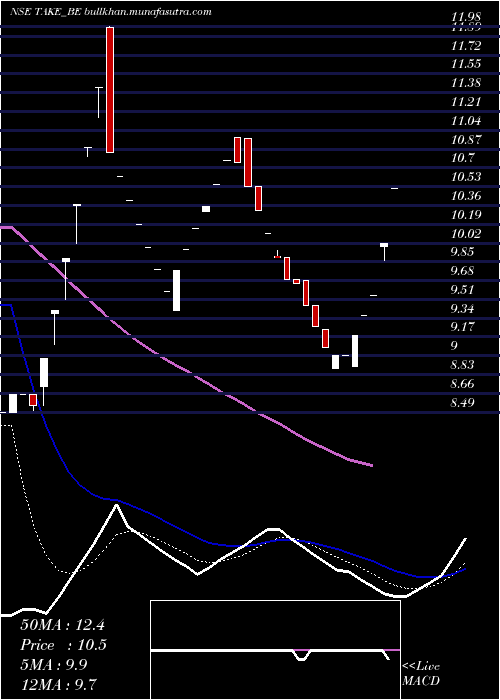500x700 pixels.
Task: Click the 11.04 price axis label
Action: pyautogui.click(x=466, y=121)
